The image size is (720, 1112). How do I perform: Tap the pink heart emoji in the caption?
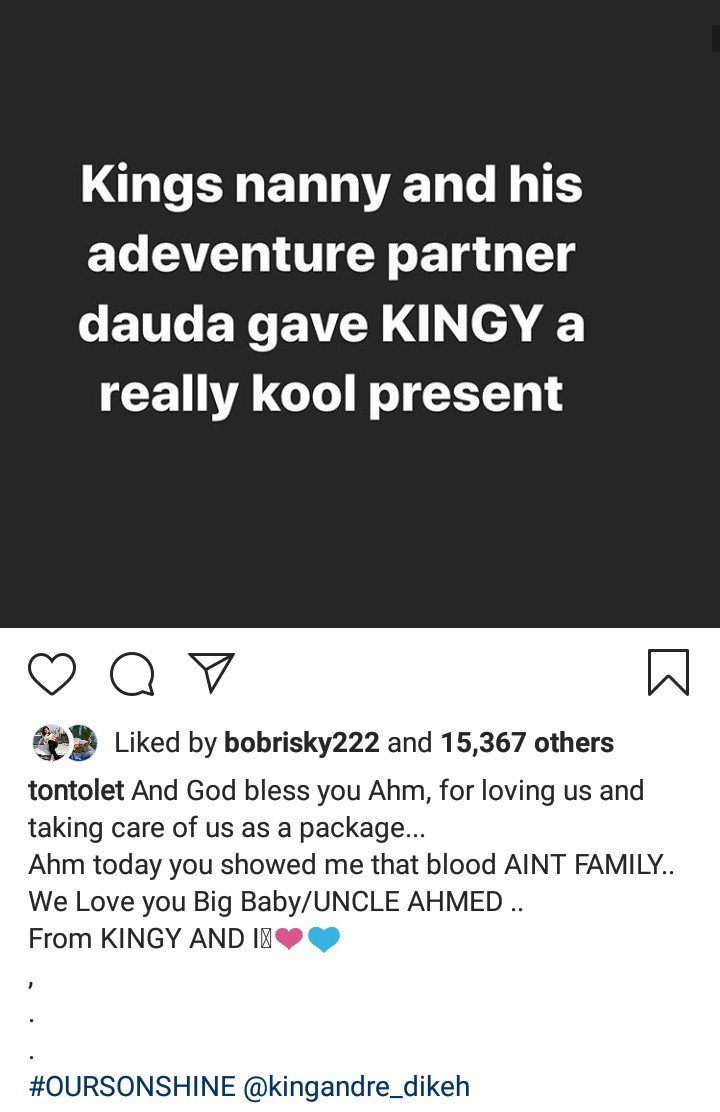[x=288, y=939]
